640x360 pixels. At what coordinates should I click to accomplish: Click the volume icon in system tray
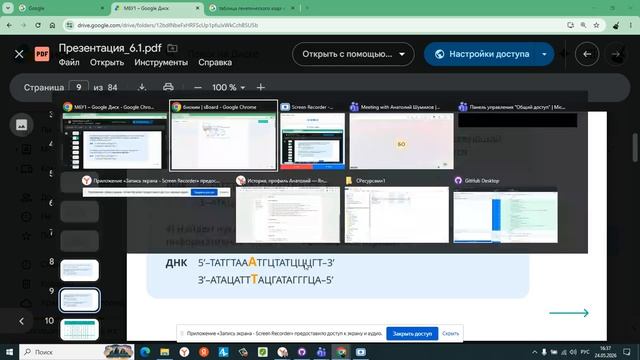(x=573, y=352)
